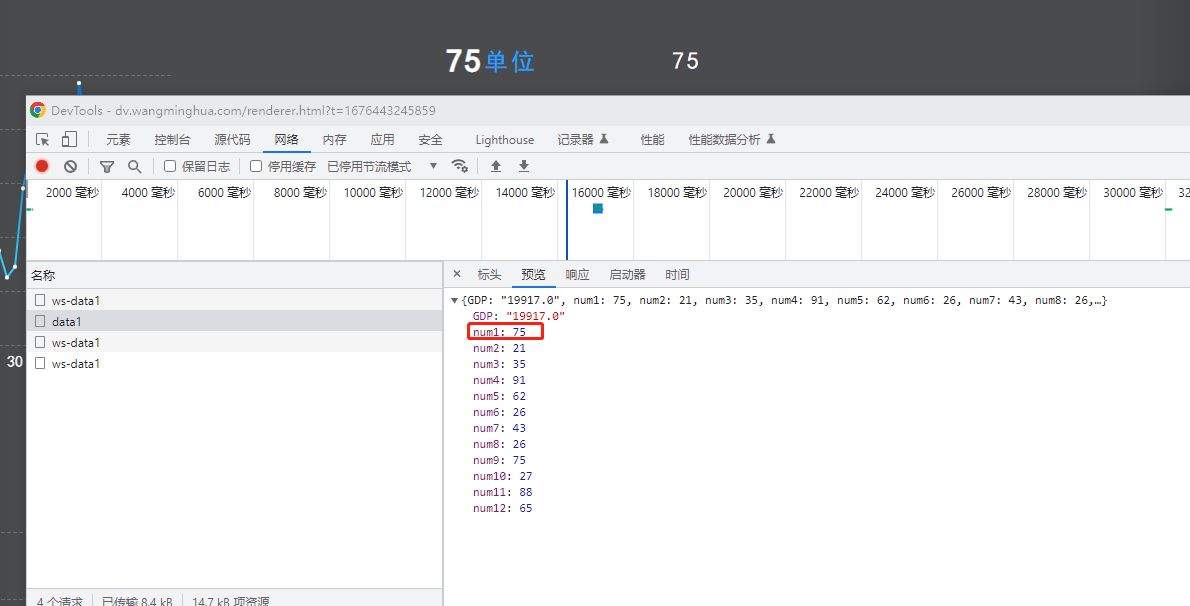This screenshot has height=606, width=1190.
Task: Open the 响应 tab for data1
Action: [577, 274]
